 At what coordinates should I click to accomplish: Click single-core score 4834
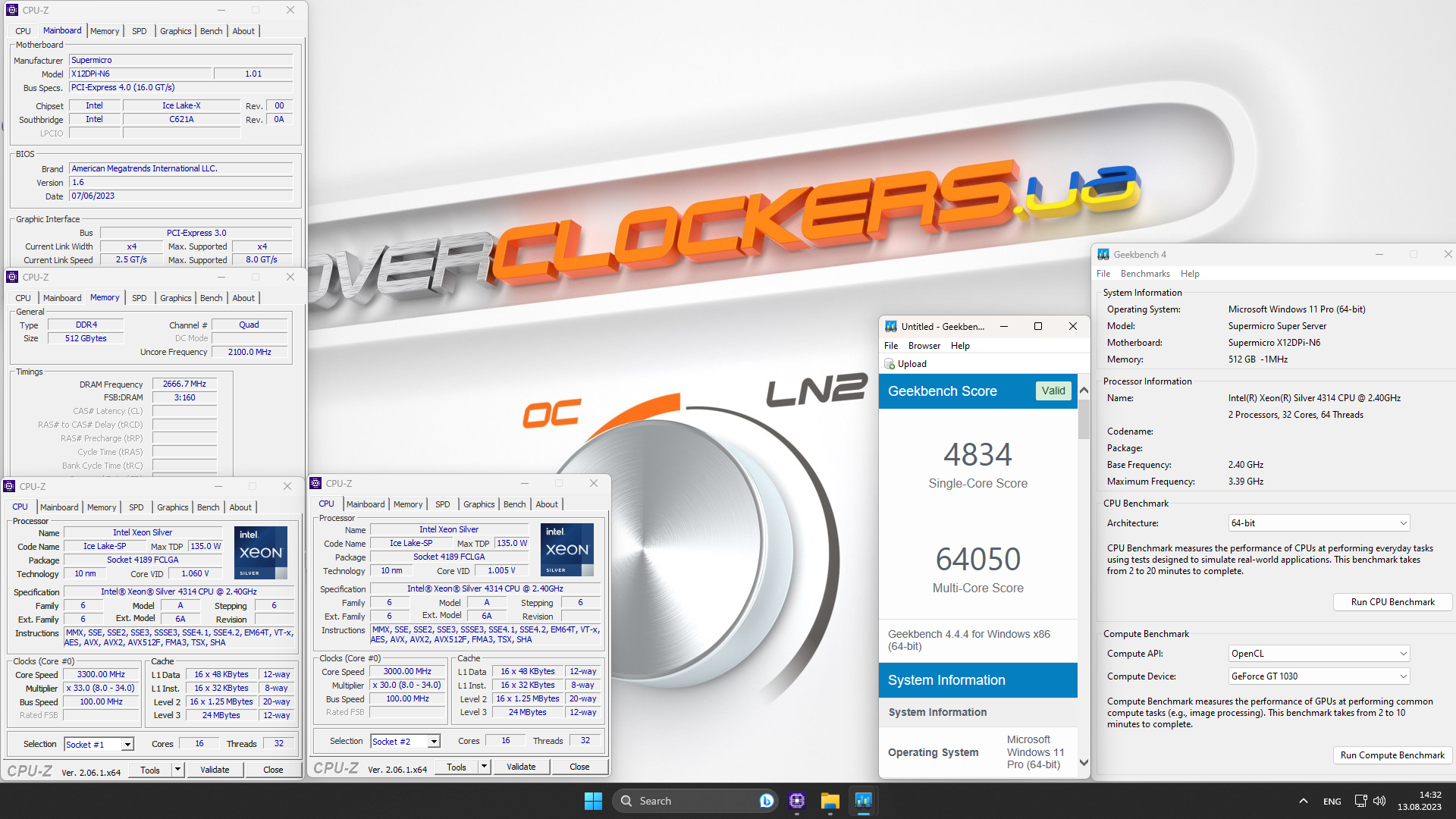click(977, 454)
